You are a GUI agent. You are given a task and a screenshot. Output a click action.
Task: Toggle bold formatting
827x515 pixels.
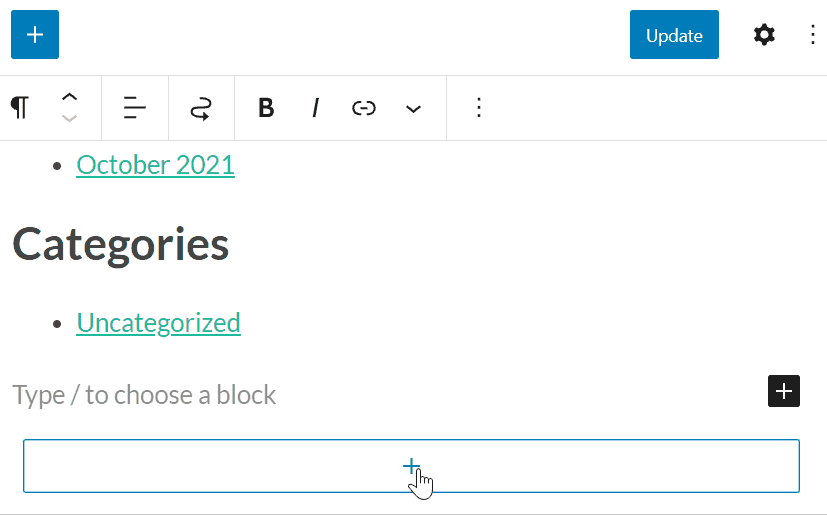coord(266,108)
